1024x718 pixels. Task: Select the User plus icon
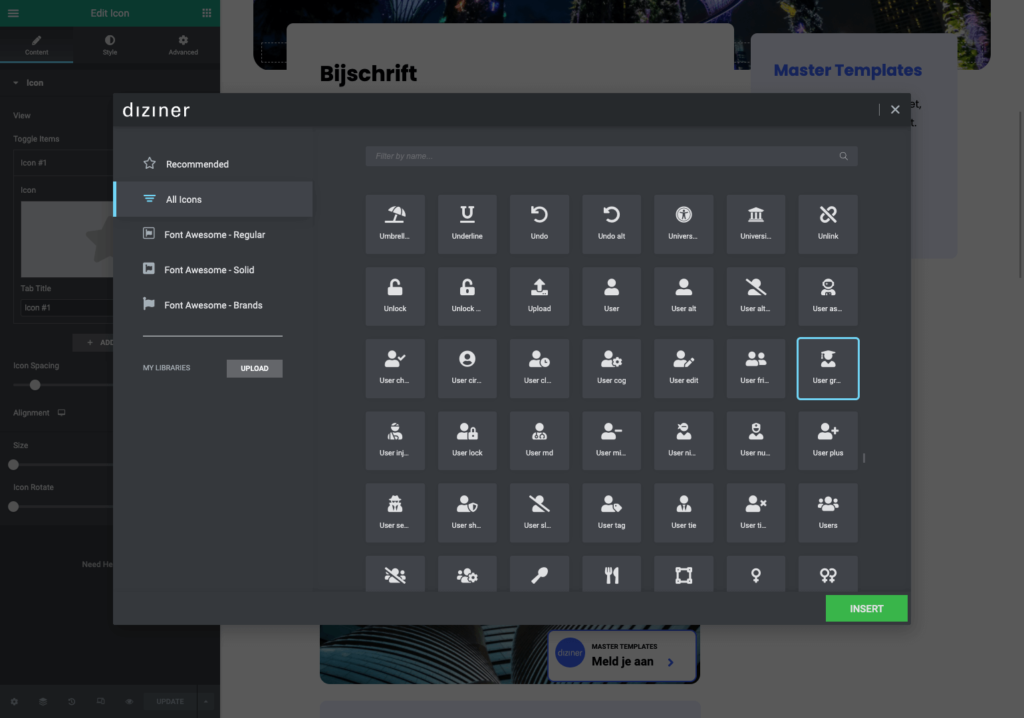[828, 440]
